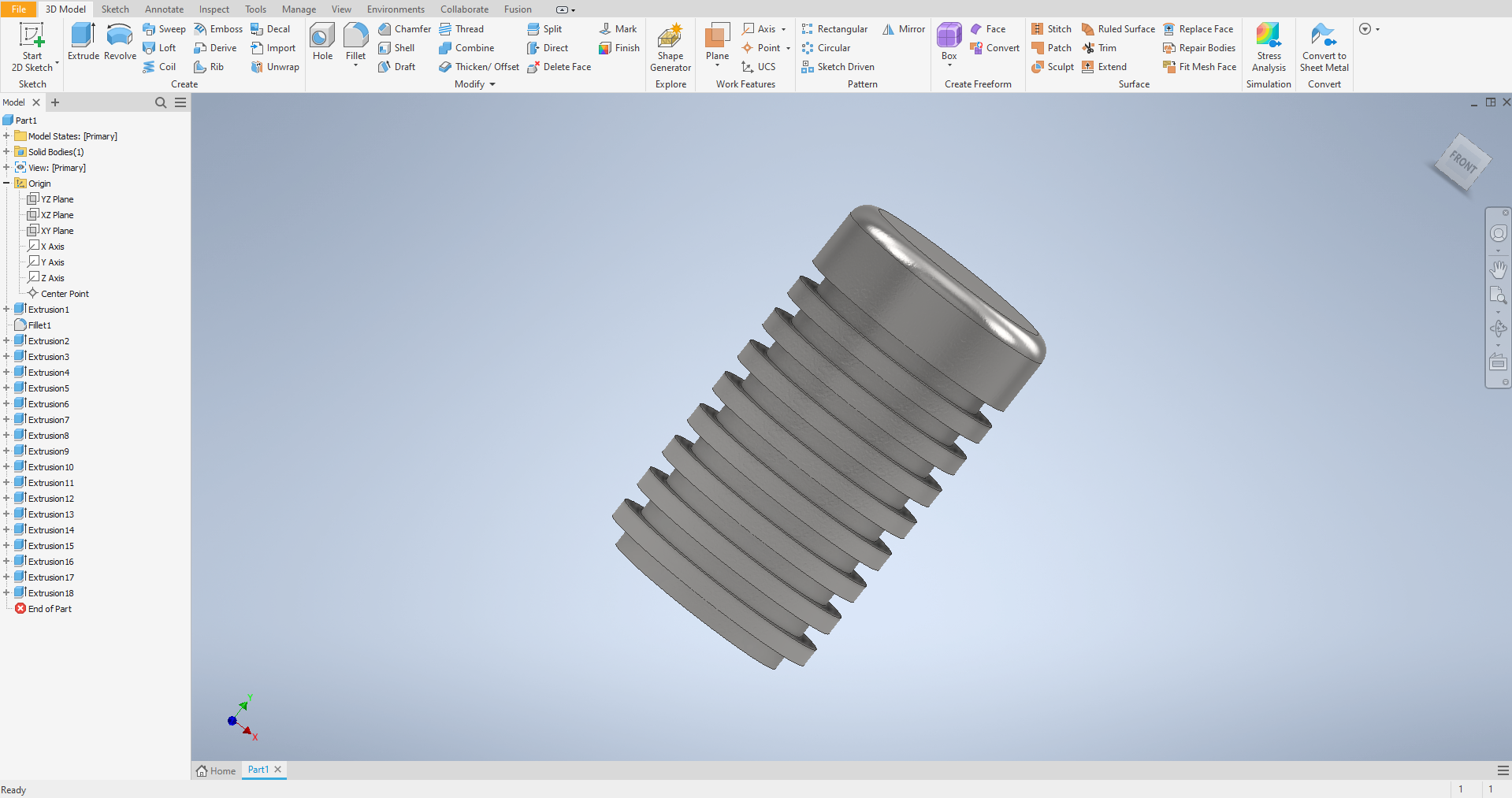Select Center Point in Origin

[58, 294]
